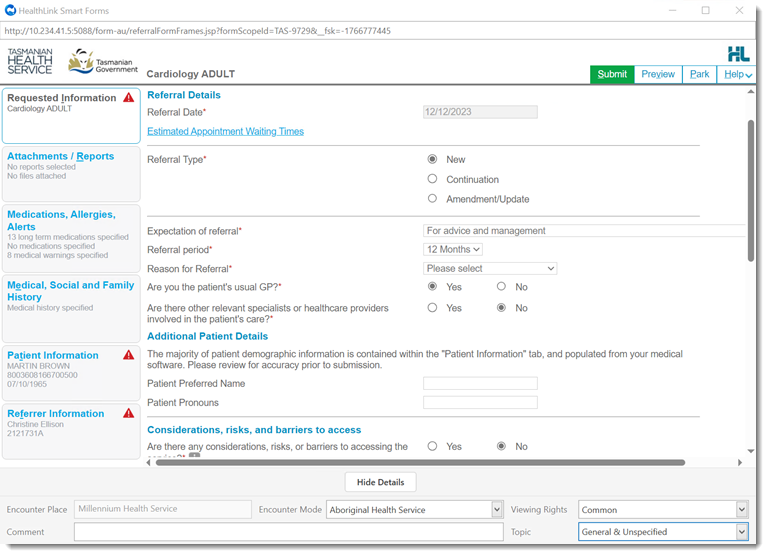Click 'Medical history specified' text

[x=50, y=308]
